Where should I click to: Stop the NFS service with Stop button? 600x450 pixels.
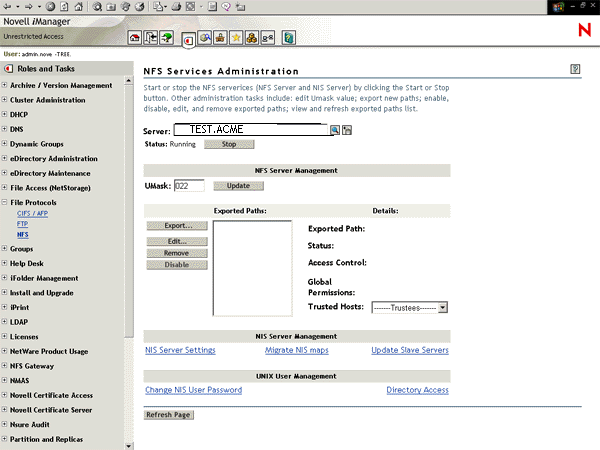(229, 144)
